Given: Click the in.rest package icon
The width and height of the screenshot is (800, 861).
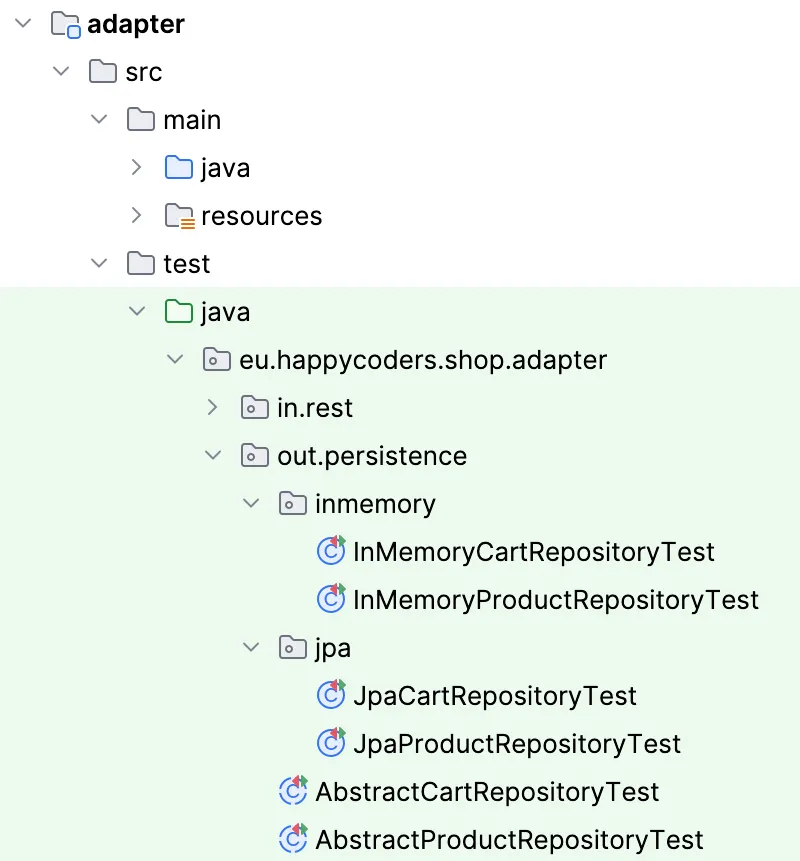Looking at the screenshot, I should click(254, 407).
